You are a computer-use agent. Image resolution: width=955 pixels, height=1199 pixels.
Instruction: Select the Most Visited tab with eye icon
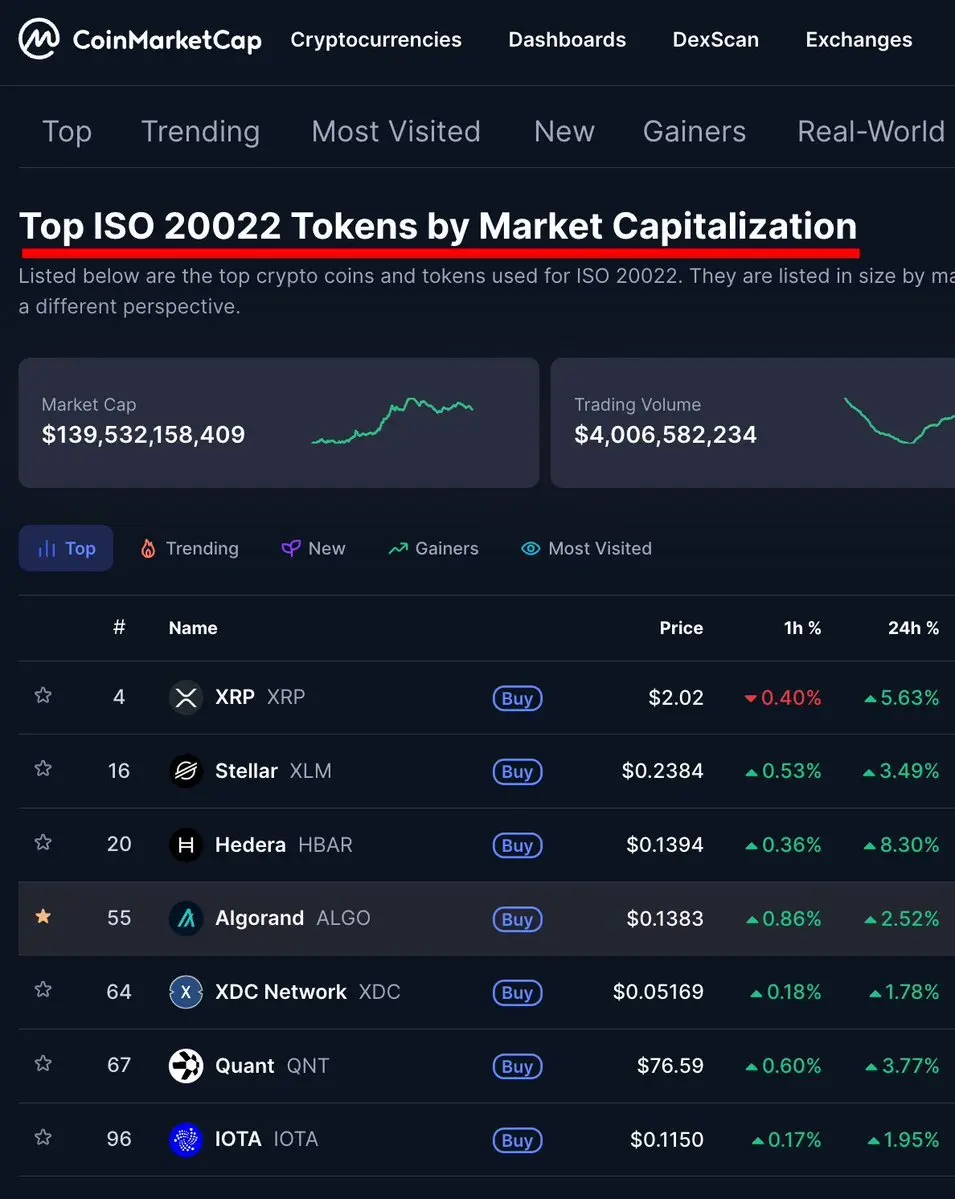(x=586, y=548)
